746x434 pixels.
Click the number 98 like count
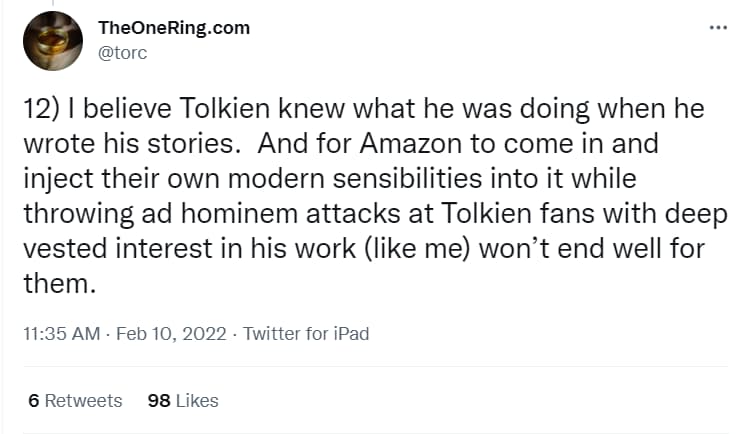point(159,401)
